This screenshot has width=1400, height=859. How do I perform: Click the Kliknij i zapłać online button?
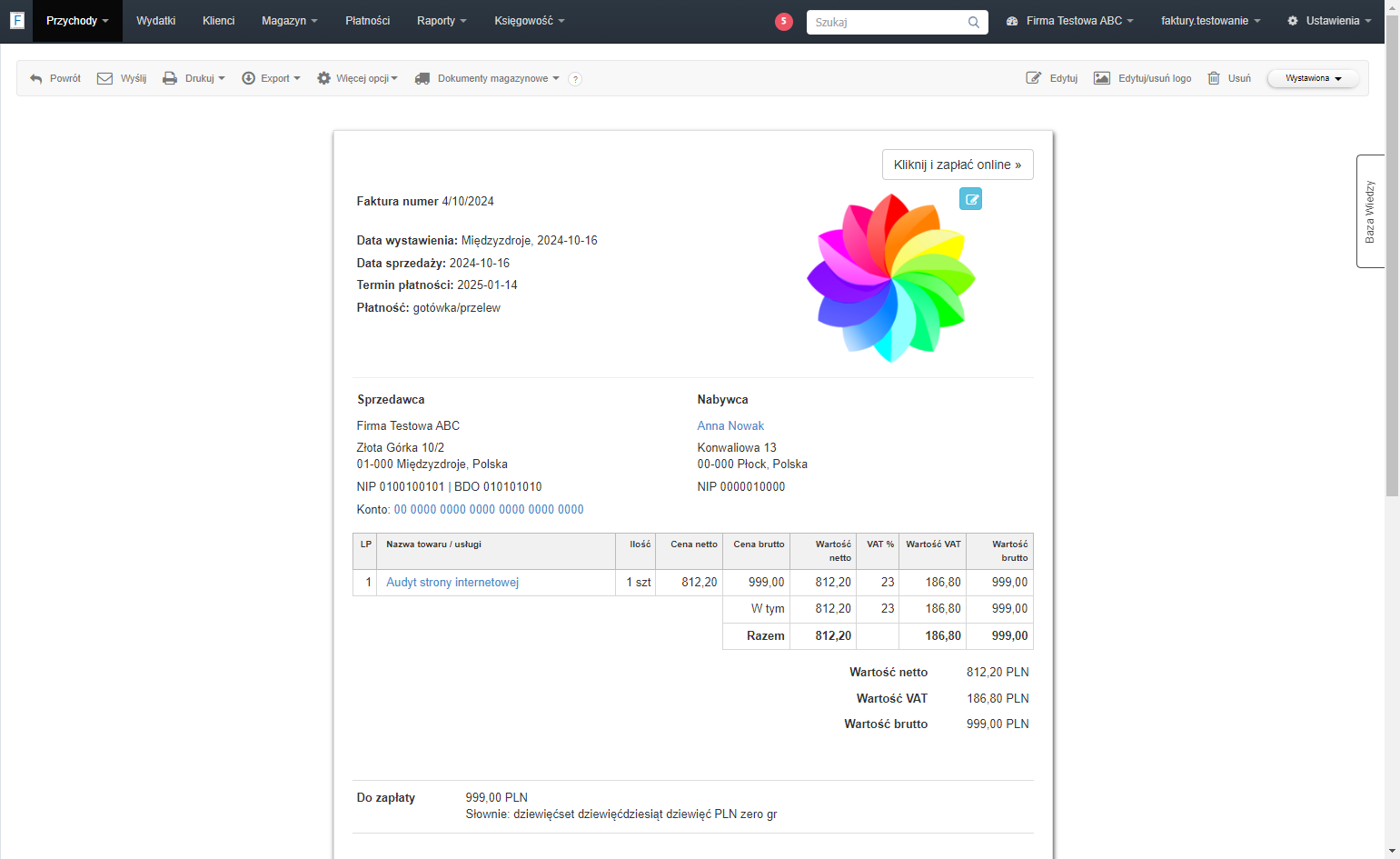click(958, 165)
